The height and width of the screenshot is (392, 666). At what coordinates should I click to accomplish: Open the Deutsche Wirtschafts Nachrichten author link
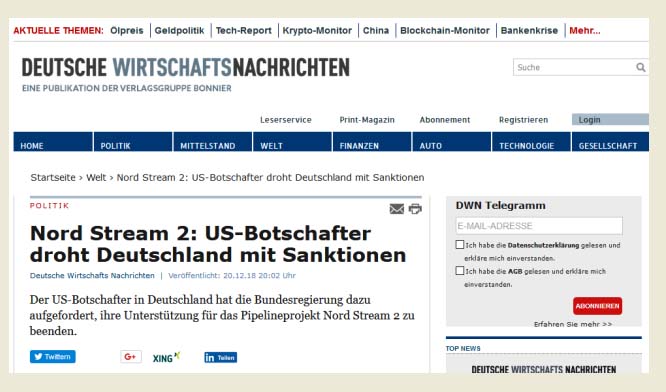92,275
